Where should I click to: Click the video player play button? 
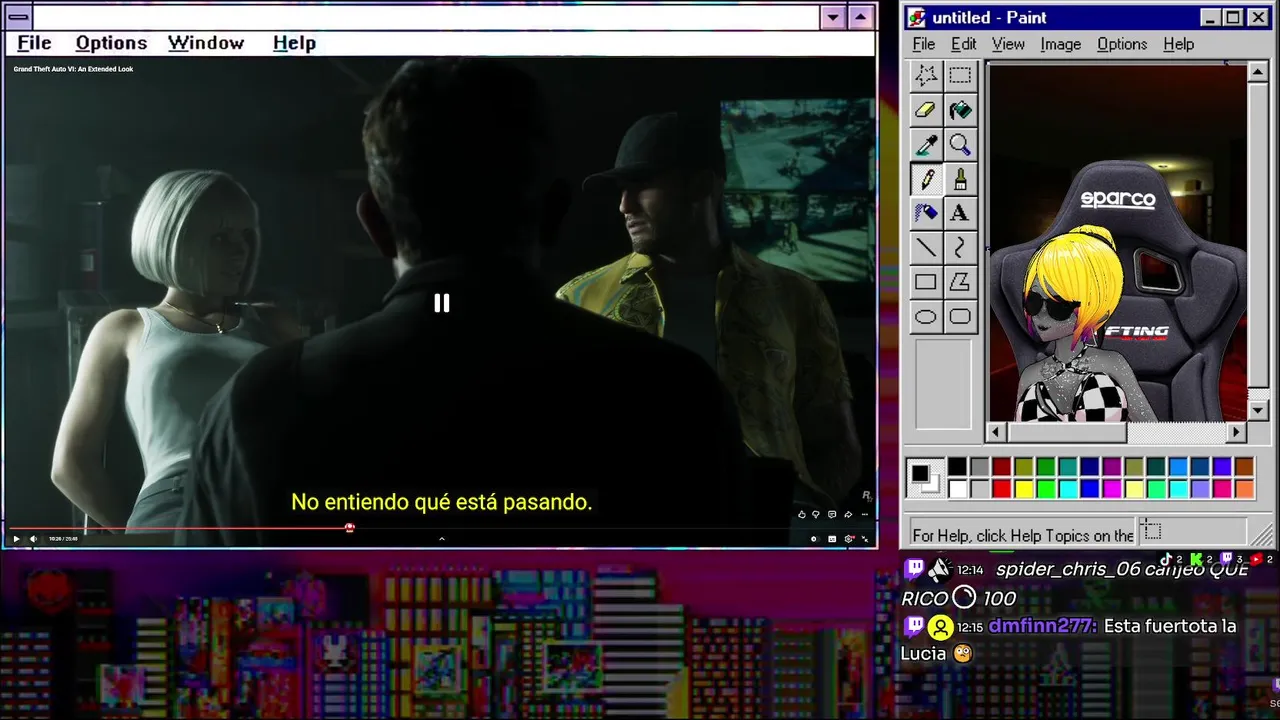tap(16, 539)
